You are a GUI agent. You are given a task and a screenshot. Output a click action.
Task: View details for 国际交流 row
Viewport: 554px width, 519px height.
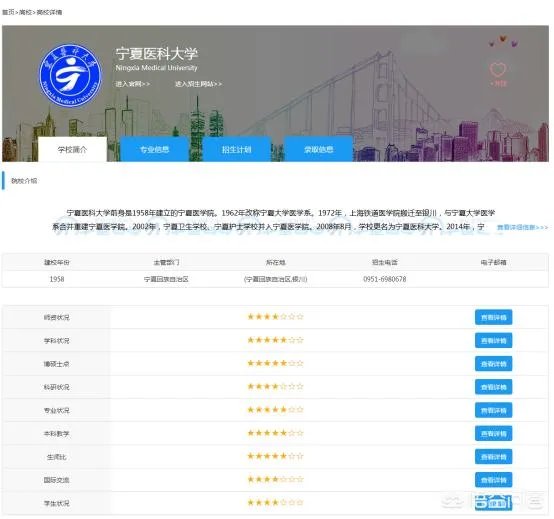(x=494, y=480)
